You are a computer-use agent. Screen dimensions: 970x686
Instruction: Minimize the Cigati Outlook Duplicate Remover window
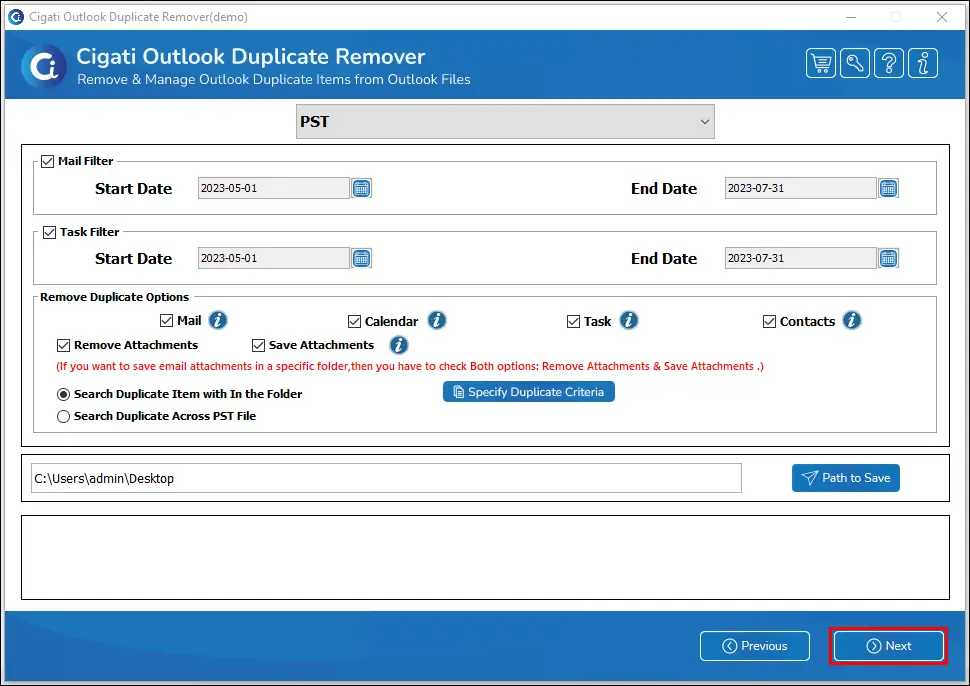pyautogui.click(x=851, y=17)
